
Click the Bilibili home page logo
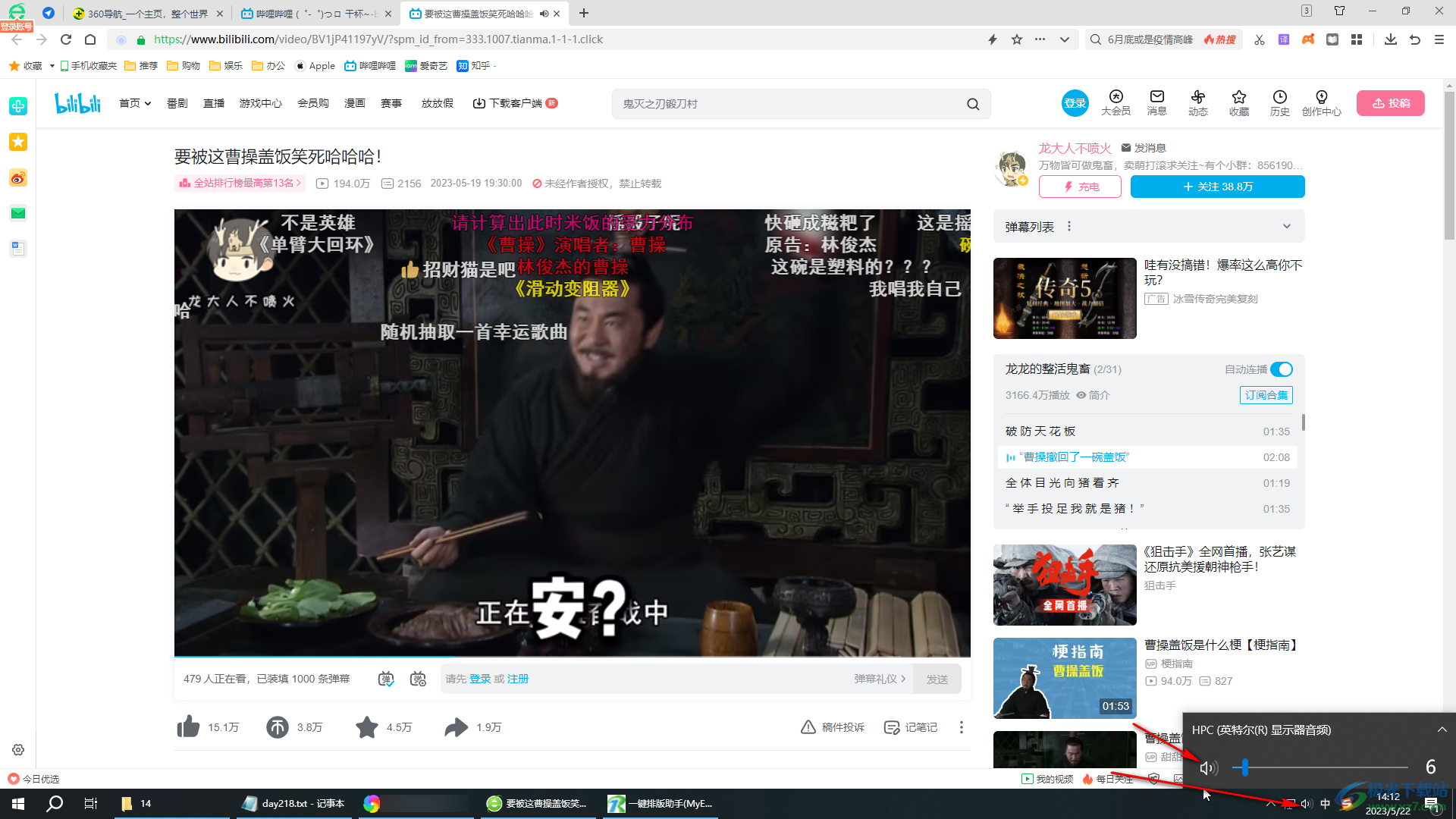click(78, 102)
